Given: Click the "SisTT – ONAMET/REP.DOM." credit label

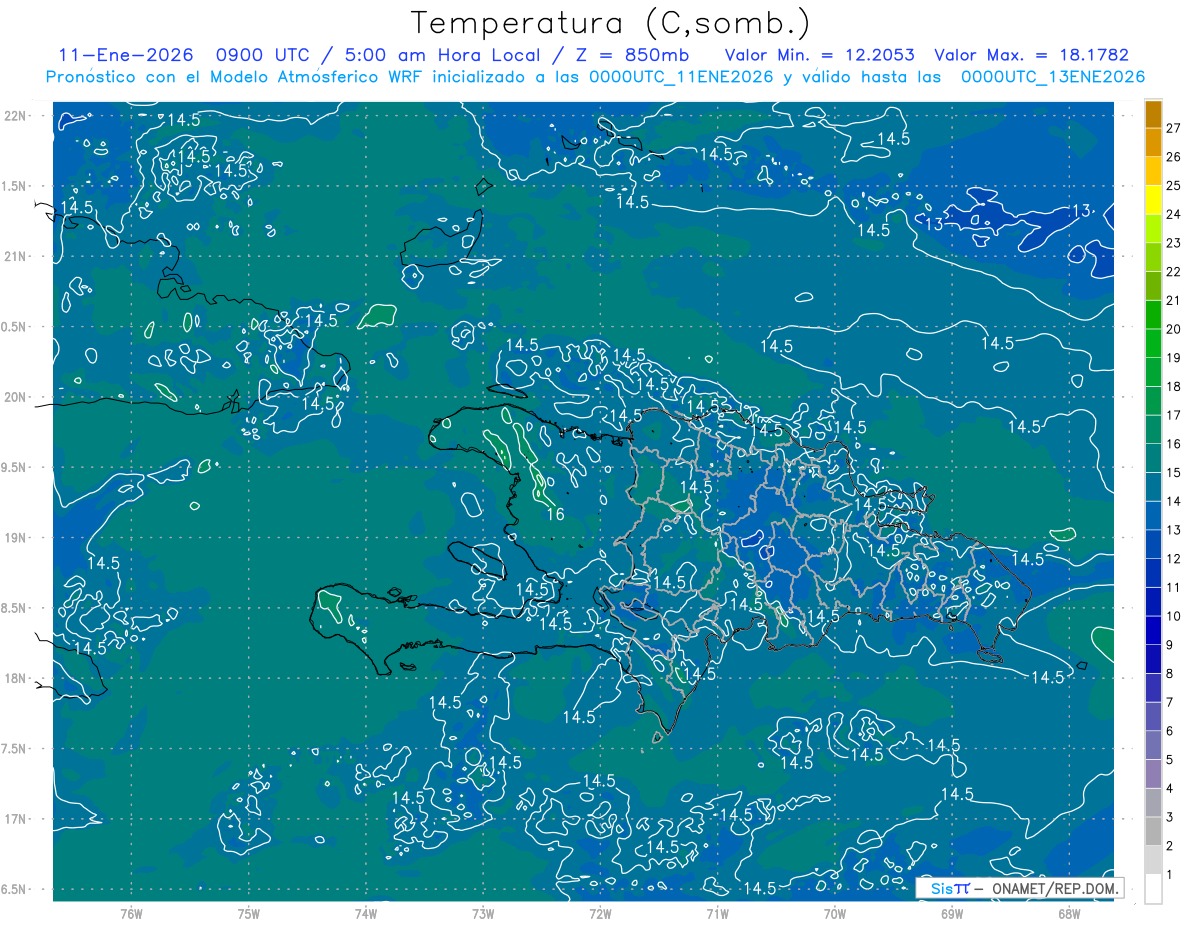Looking at the screenshot, I should coord(1022,888).
